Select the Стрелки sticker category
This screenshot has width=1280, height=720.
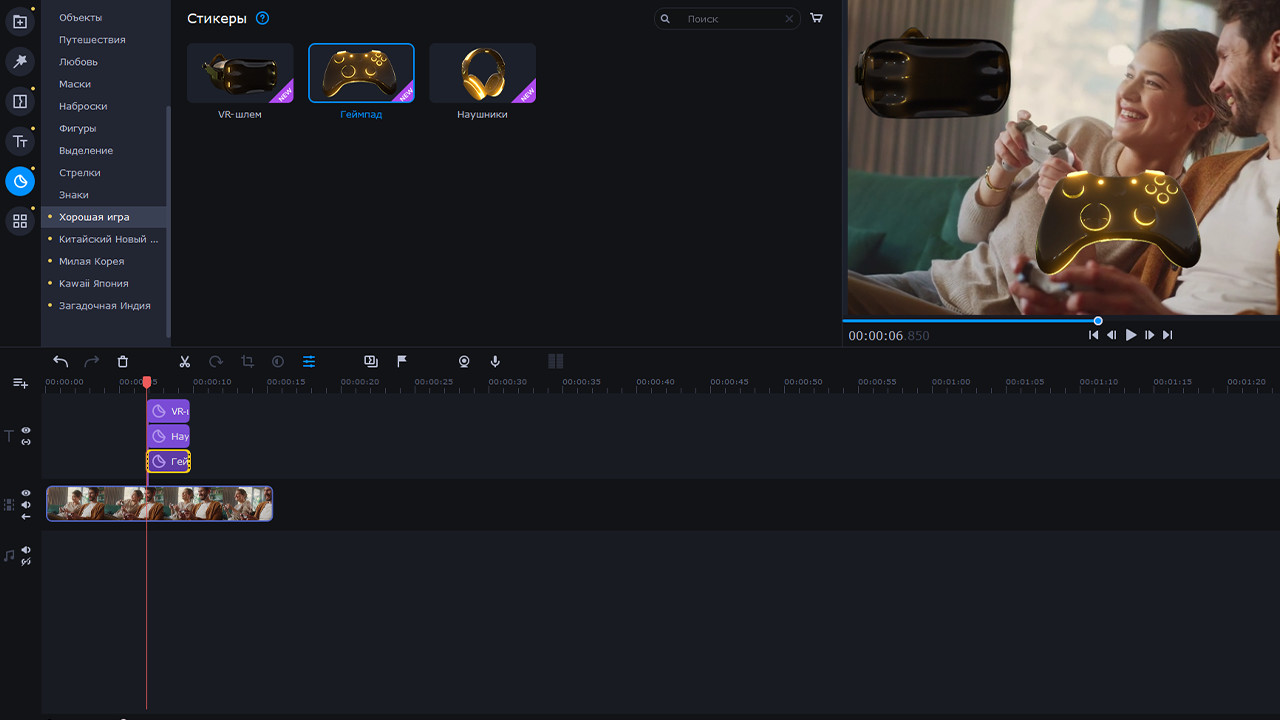pos(80,173)
